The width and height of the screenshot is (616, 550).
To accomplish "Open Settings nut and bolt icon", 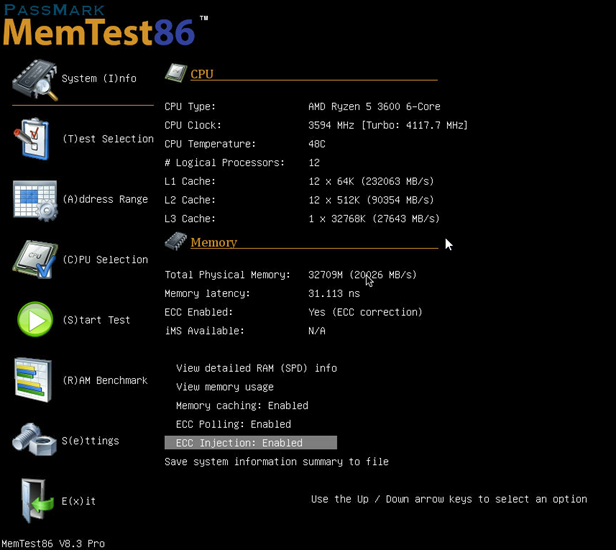I will 34,440.
